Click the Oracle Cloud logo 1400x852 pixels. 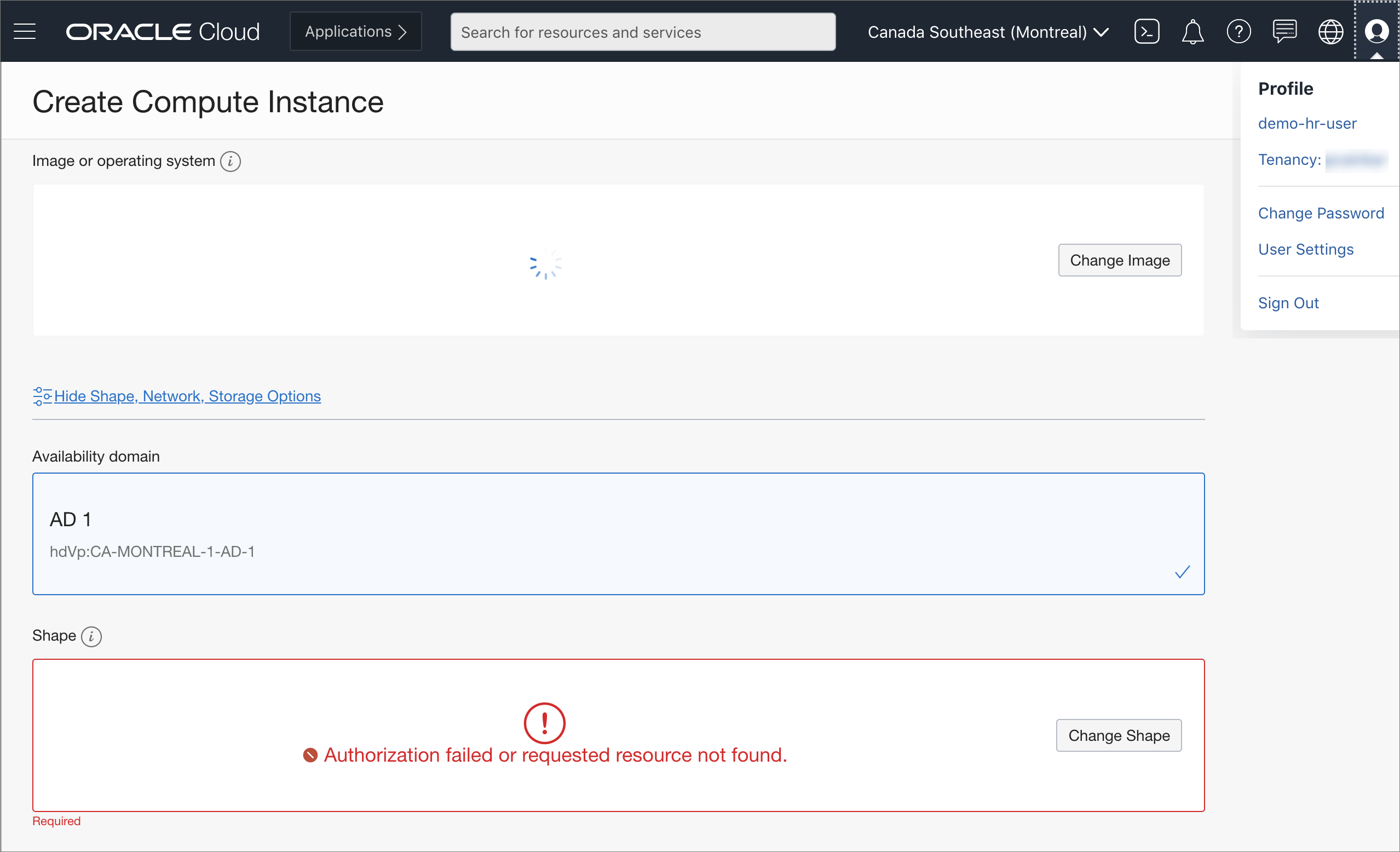163,31
